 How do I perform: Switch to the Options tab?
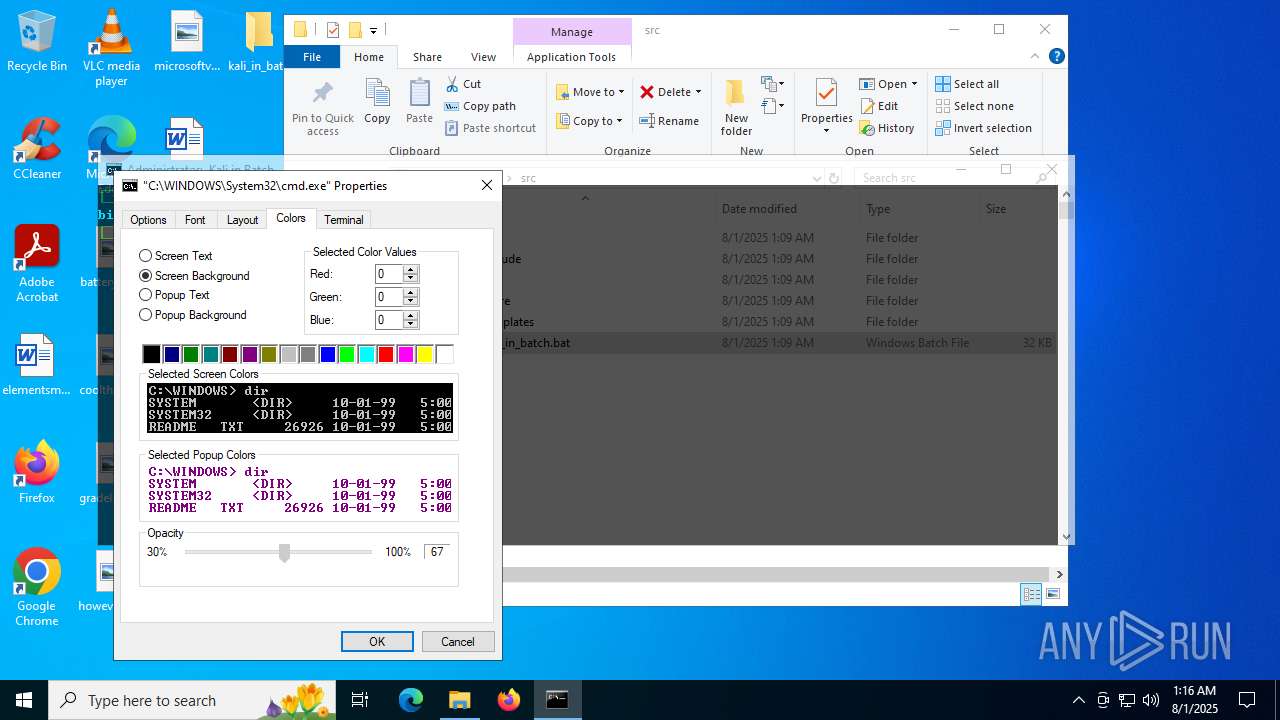click(x=148, y=220)
